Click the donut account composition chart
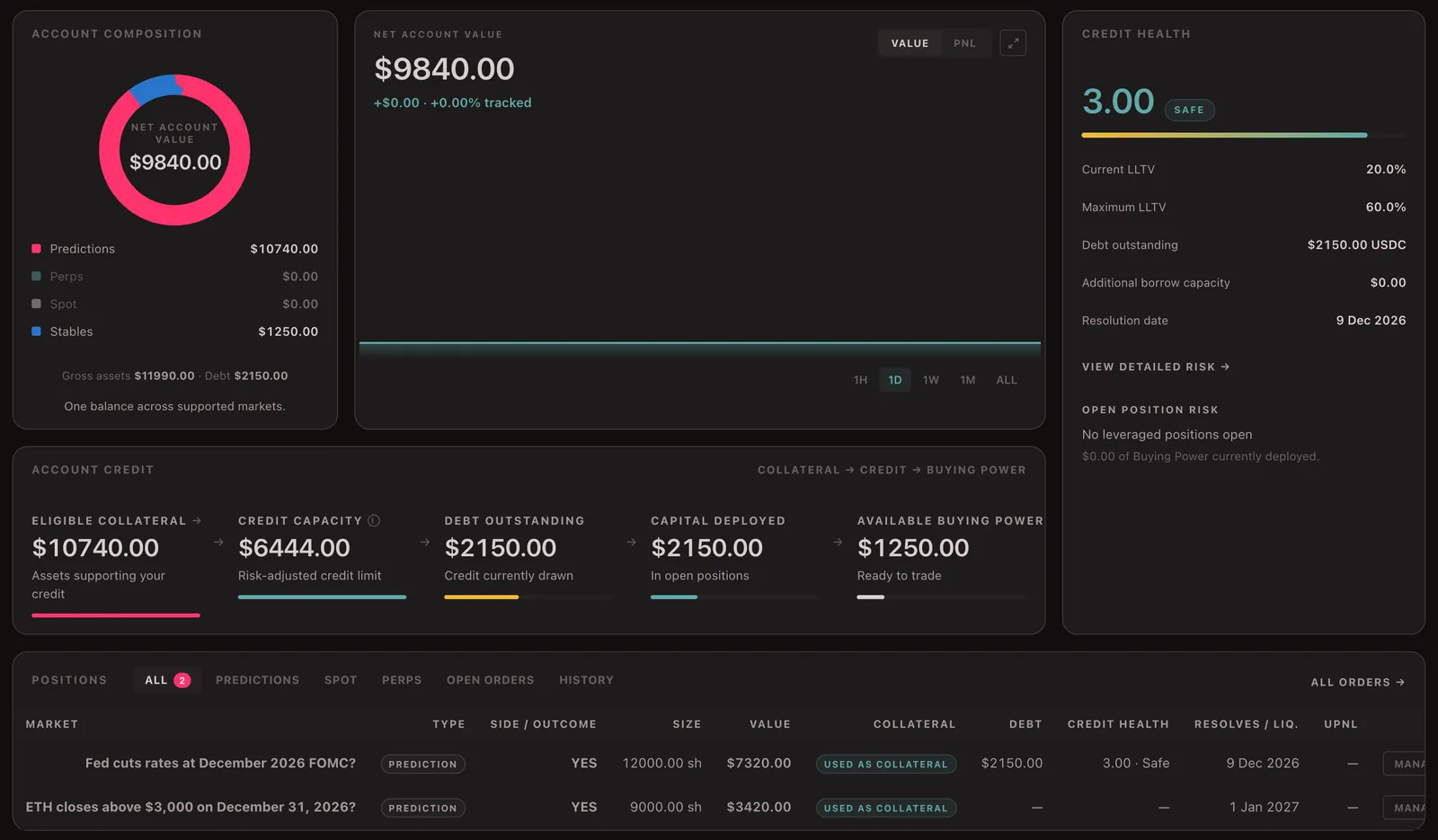Viewport: 1438px width, 840px height. pos(174,150)
